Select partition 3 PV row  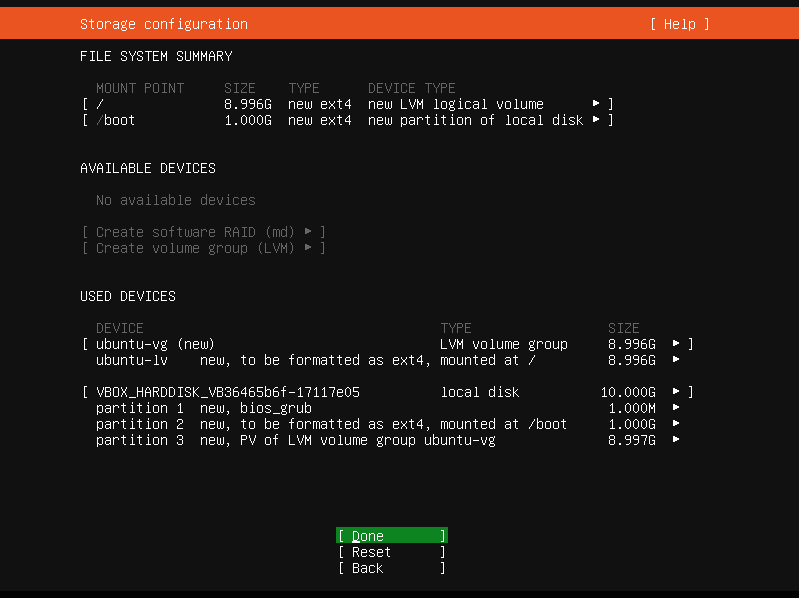click(x=387, y=440)
